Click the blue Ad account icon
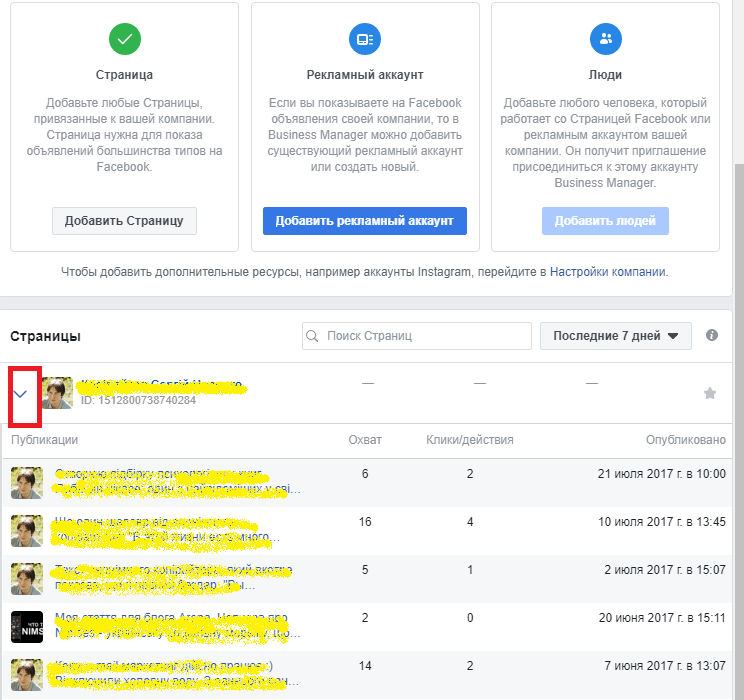 364,39
